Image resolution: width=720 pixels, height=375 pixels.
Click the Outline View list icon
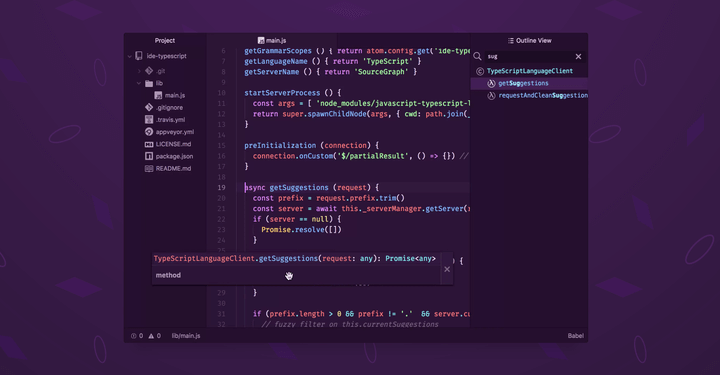(x=511, y=41)
